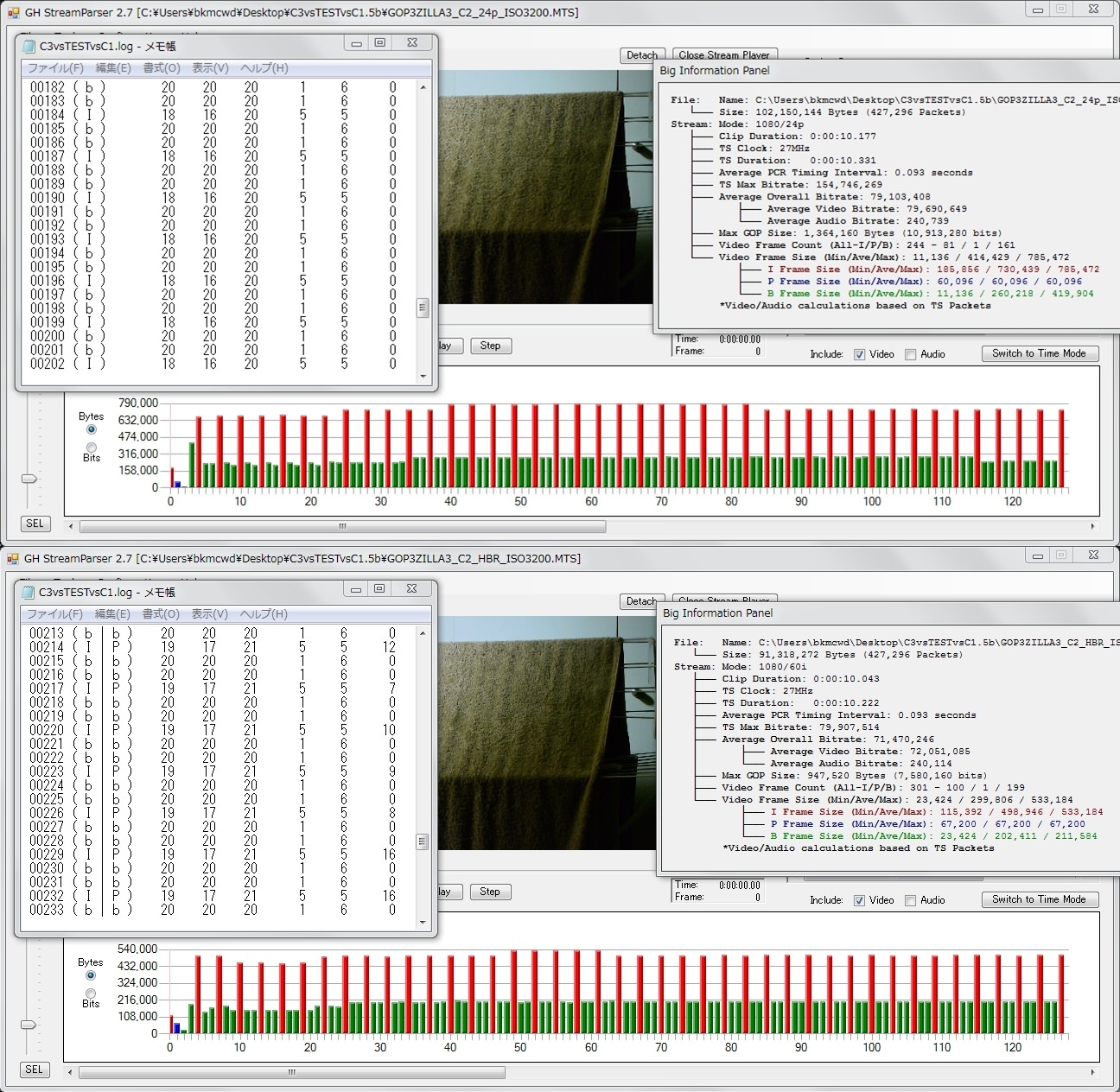Click the right scroll arrow under the 24p chart
This screenshot has width=1120, height=1092.
coord(1092,526)
